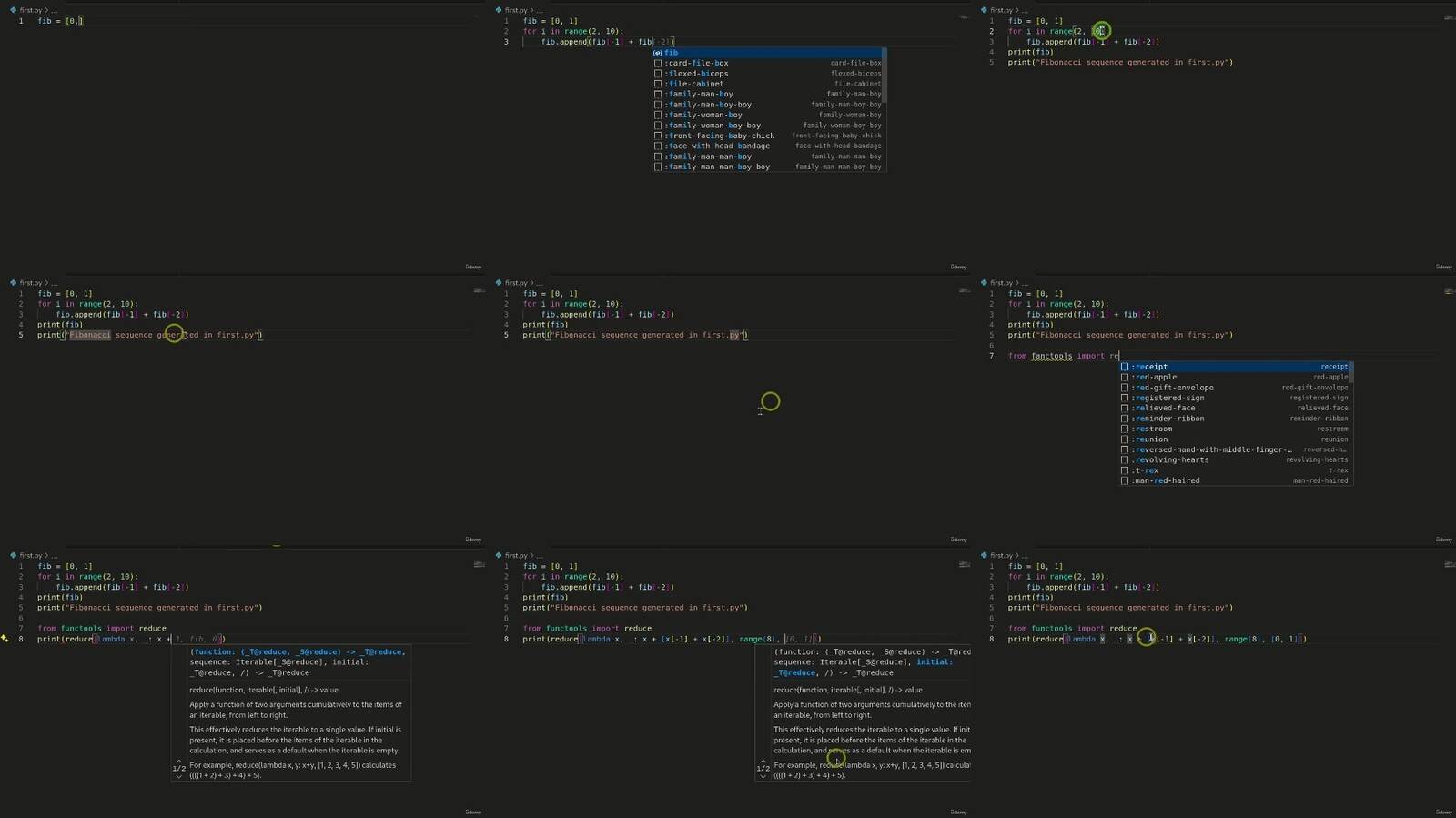Click the code line 'fib = [0,]'
The width and height of the screenshot is (1456, 818).
(60, 21)
